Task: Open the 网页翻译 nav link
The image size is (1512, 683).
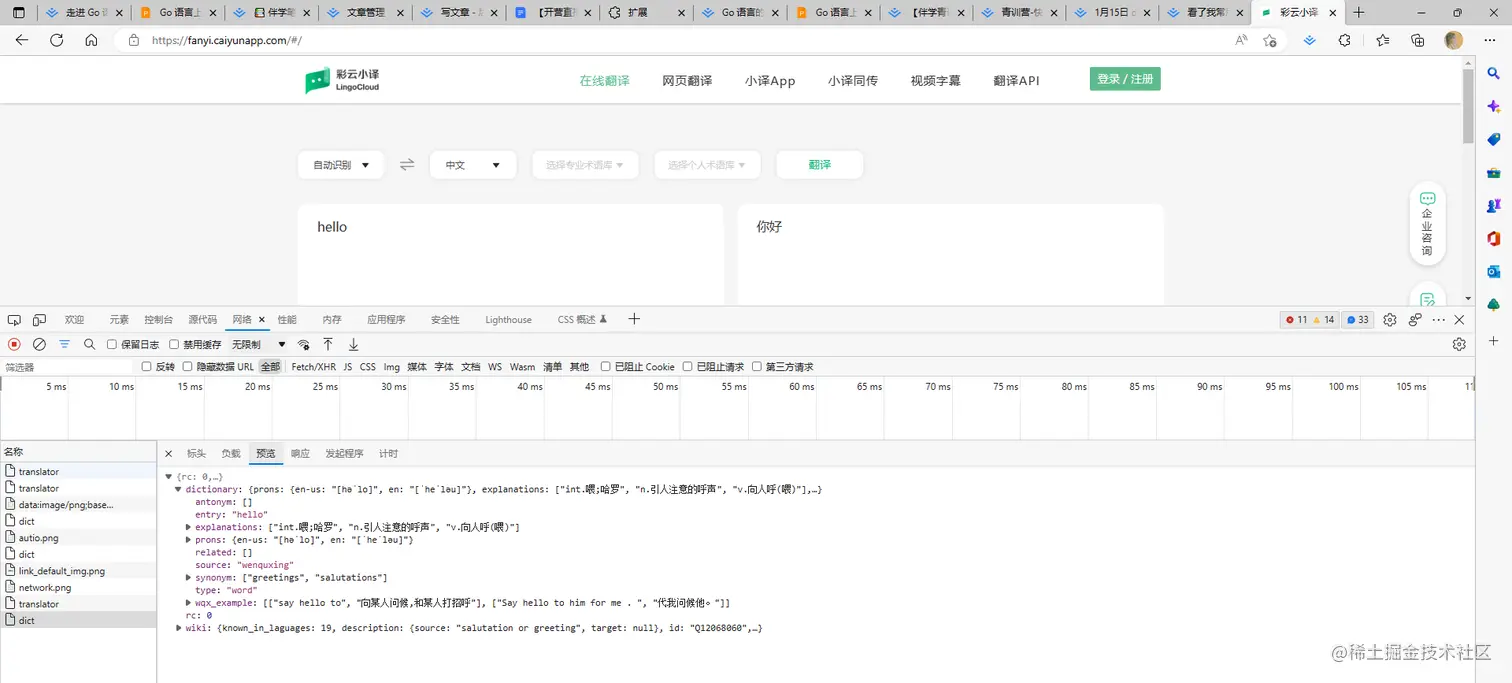Action: coord(687,80)
